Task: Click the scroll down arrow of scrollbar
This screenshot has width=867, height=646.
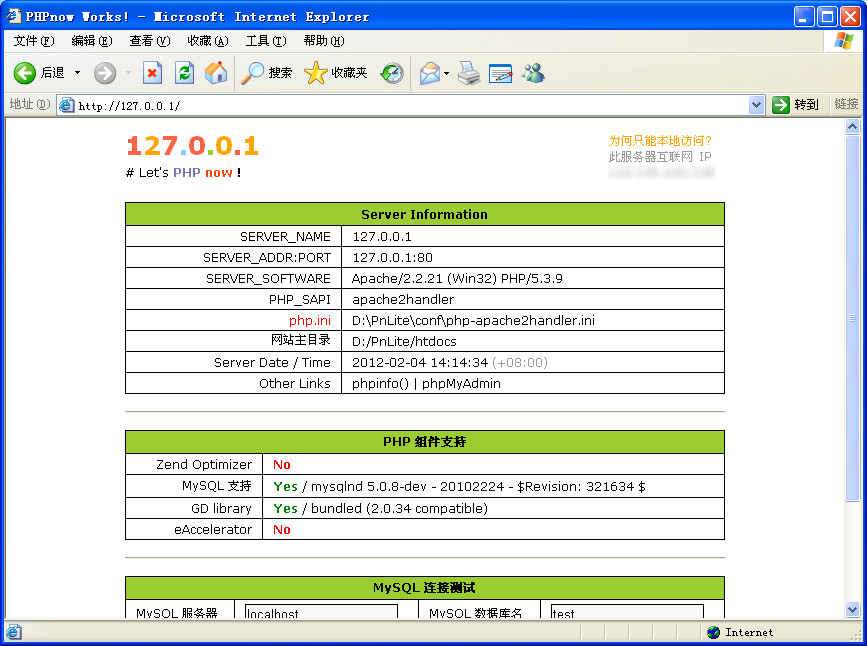Action: pyautogui.click(x=852, y=609)
